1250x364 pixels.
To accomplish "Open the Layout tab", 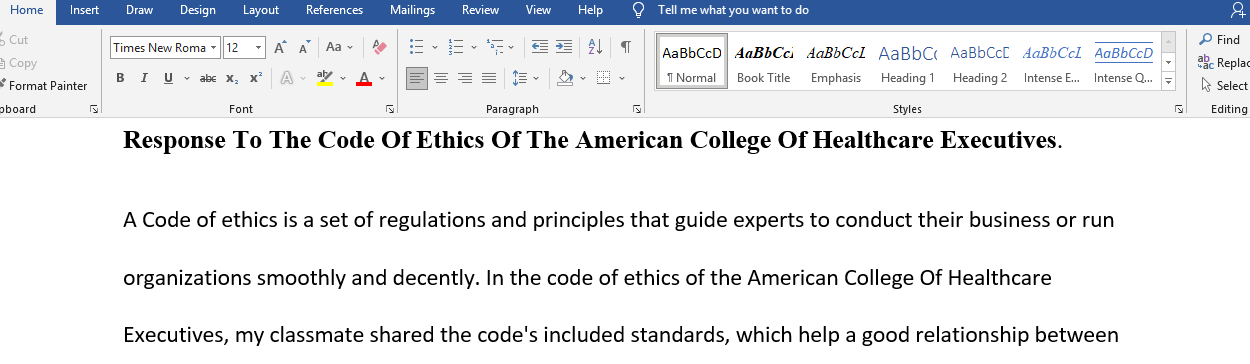I will click(x=261, y=10).
